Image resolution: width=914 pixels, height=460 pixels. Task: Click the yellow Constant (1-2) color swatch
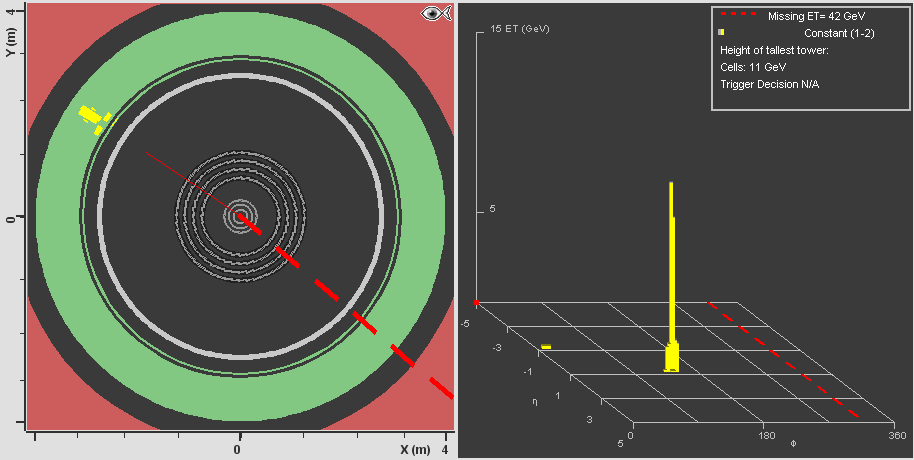[x=721, y=32]
